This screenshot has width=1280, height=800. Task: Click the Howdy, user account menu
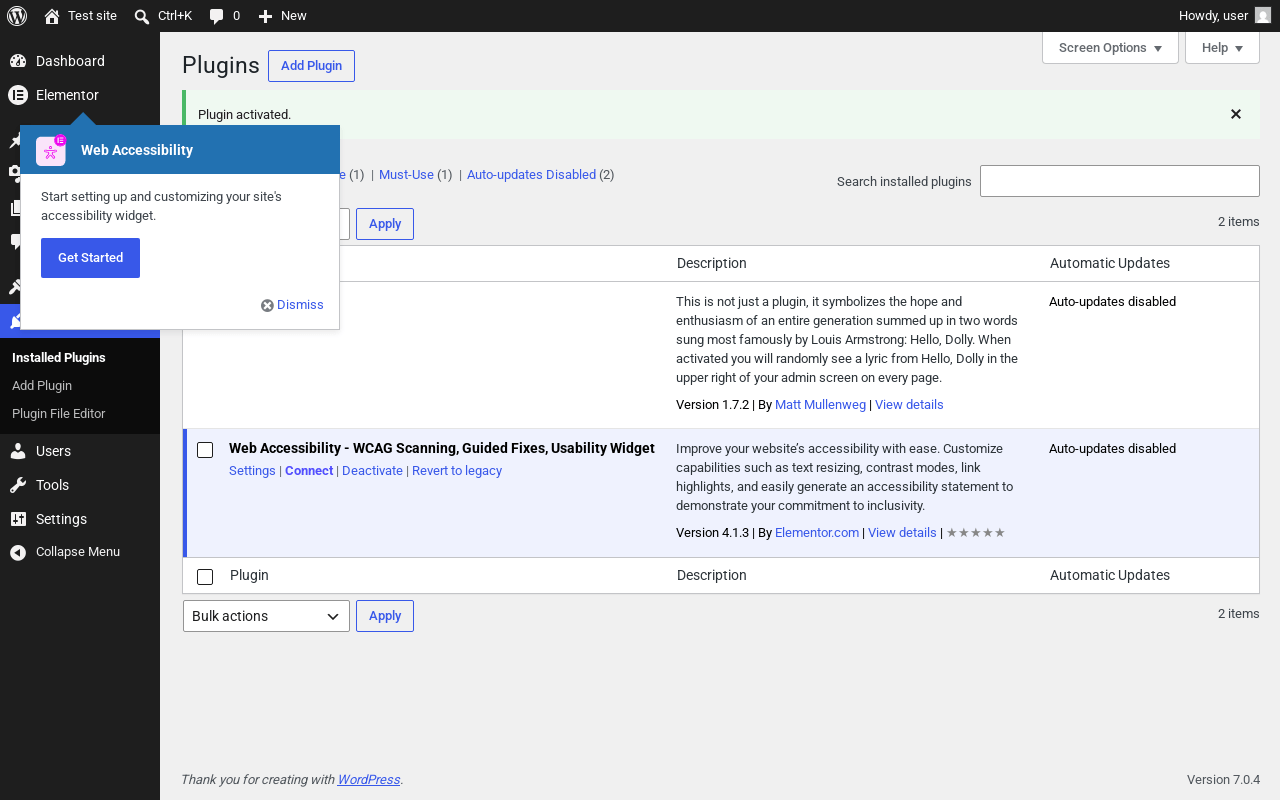pyautogui.click(x=1224, y=16)
